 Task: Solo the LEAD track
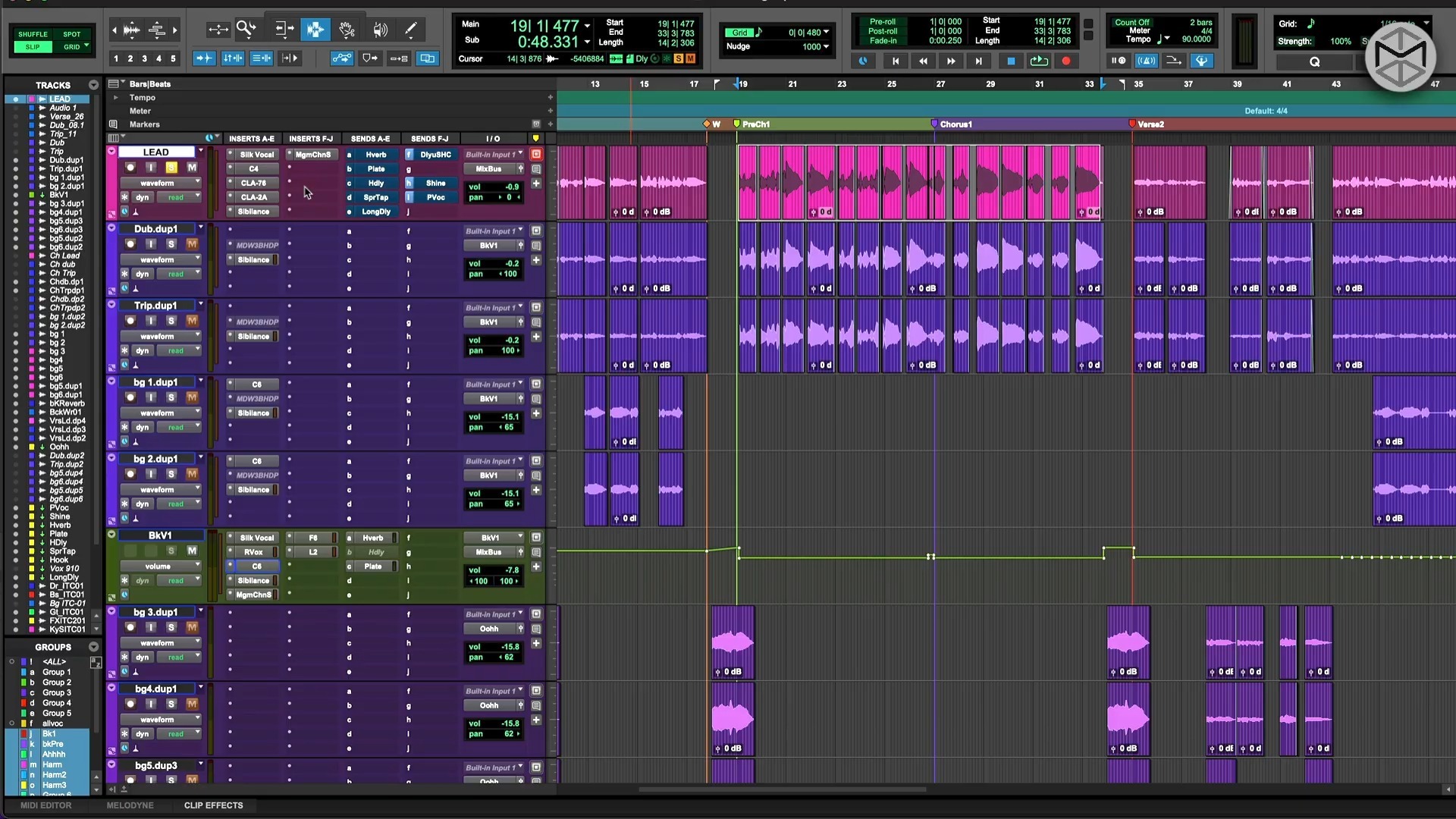(171, 168)
